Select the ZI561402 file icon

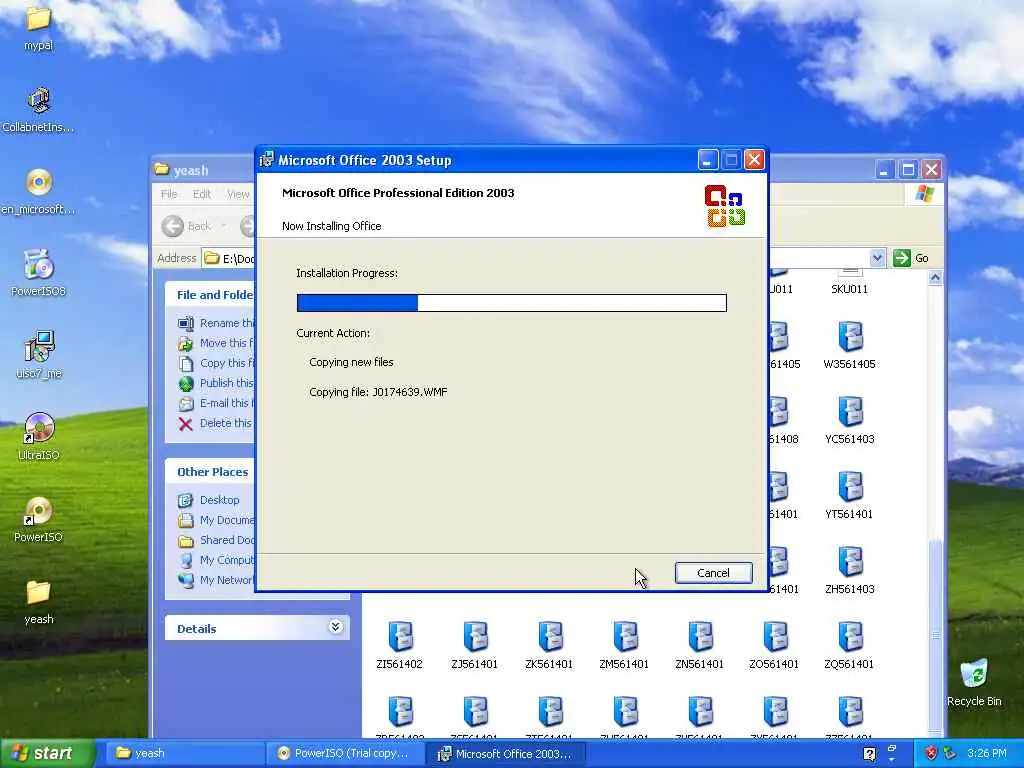click(x=400, y=646)
